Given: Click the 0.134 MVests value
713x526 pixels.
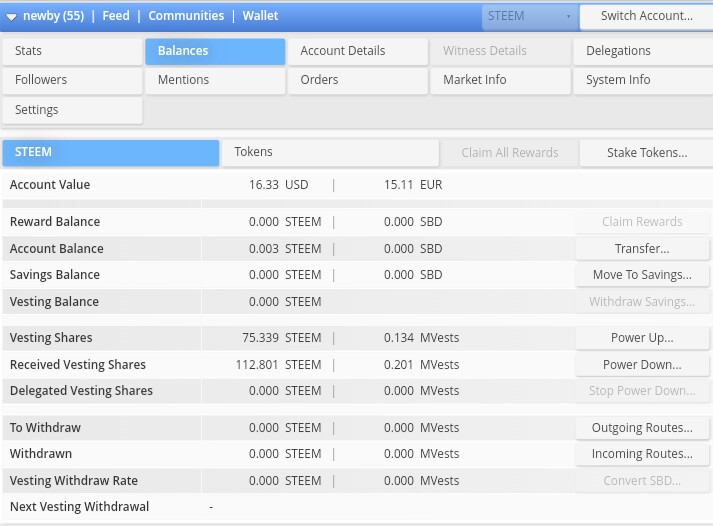Looking at the screenshot, I should (x=422, y=338).
